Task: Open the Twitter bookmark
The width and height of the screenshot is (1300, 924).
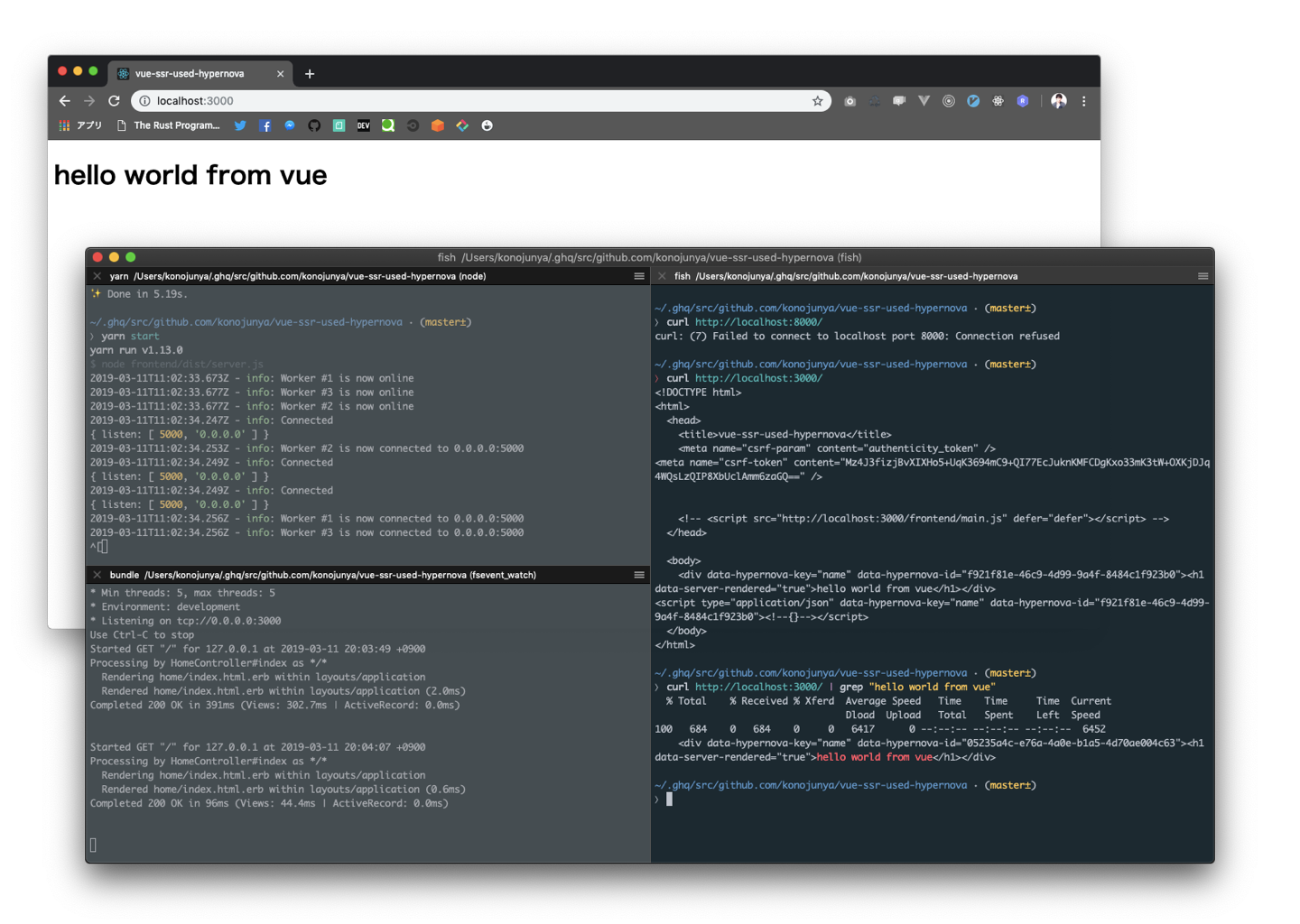Action: coord(240,125)
